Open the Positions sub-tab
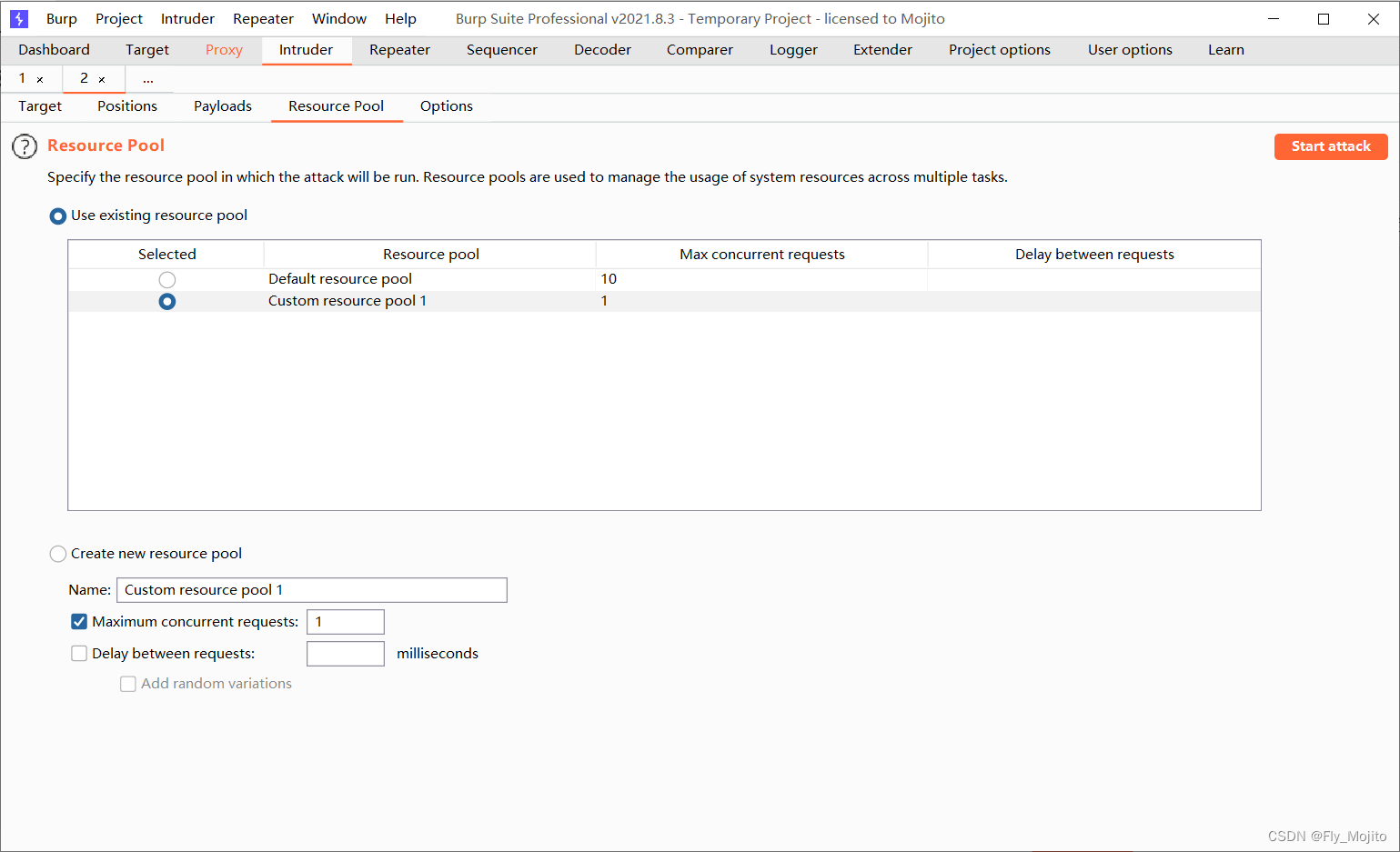 click(x=127, y=106)
